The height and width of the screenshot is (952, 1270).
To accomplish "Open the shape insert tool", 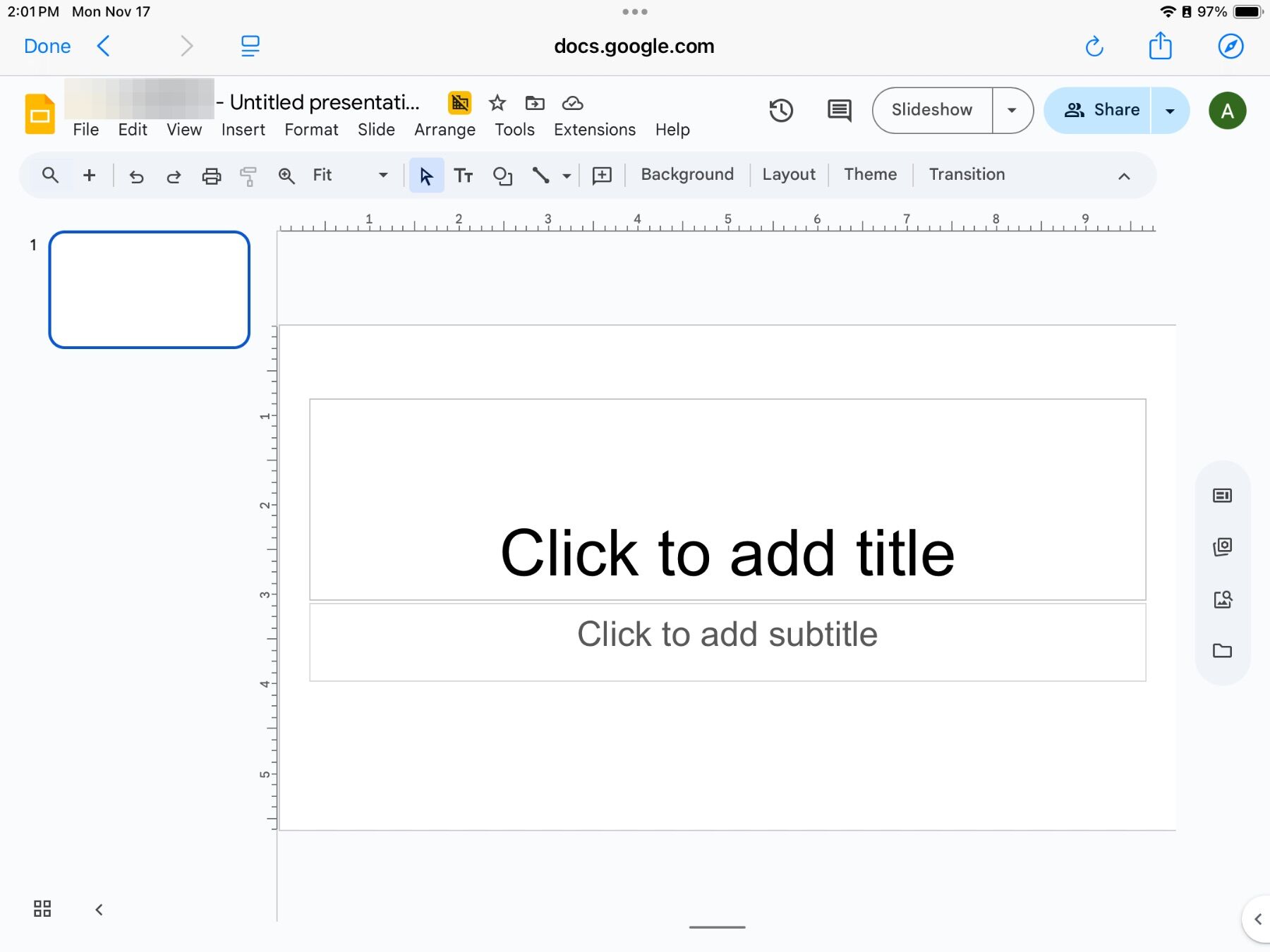I will (502, 176).
